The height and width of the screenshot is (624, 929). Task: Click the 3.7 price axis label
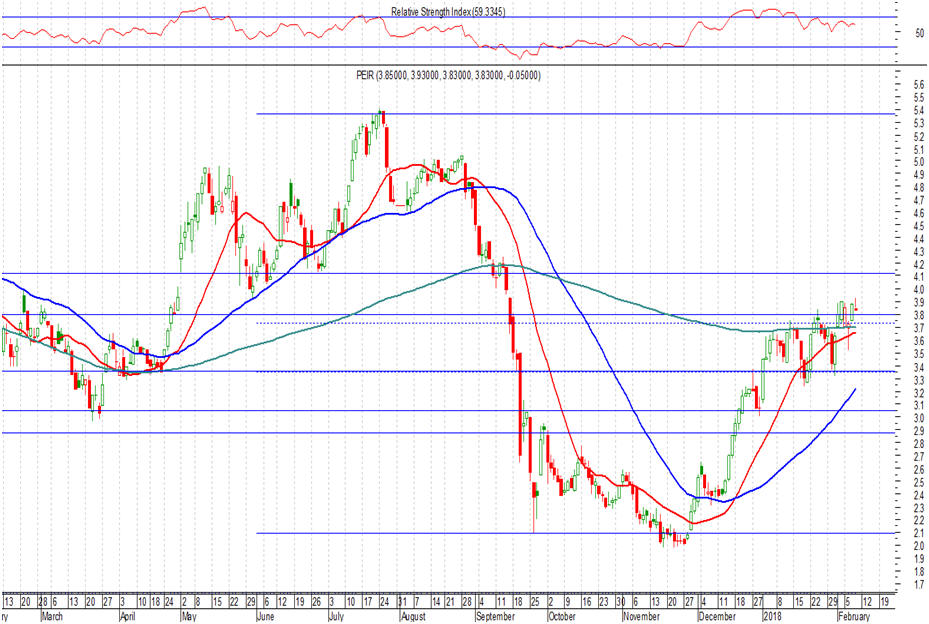point(919,328)
